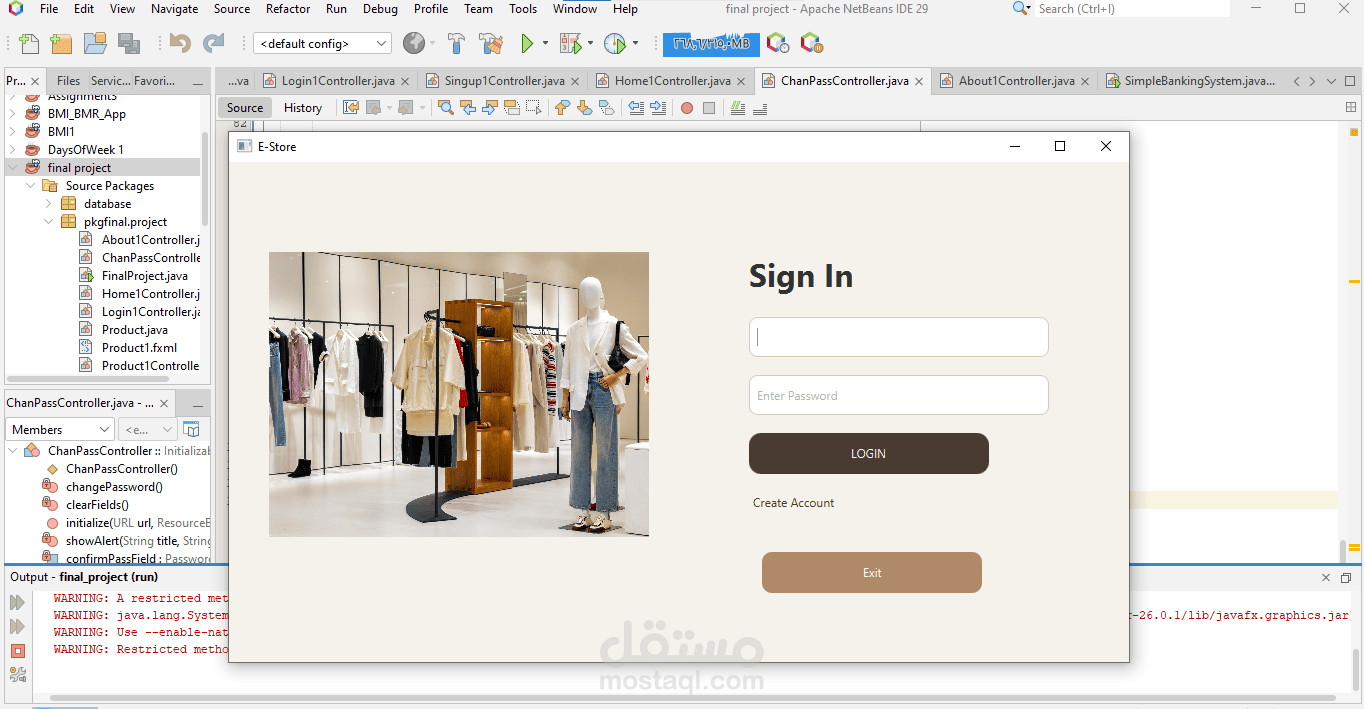
Task: Switch to the Services panel tab
Action: [110, 81]
